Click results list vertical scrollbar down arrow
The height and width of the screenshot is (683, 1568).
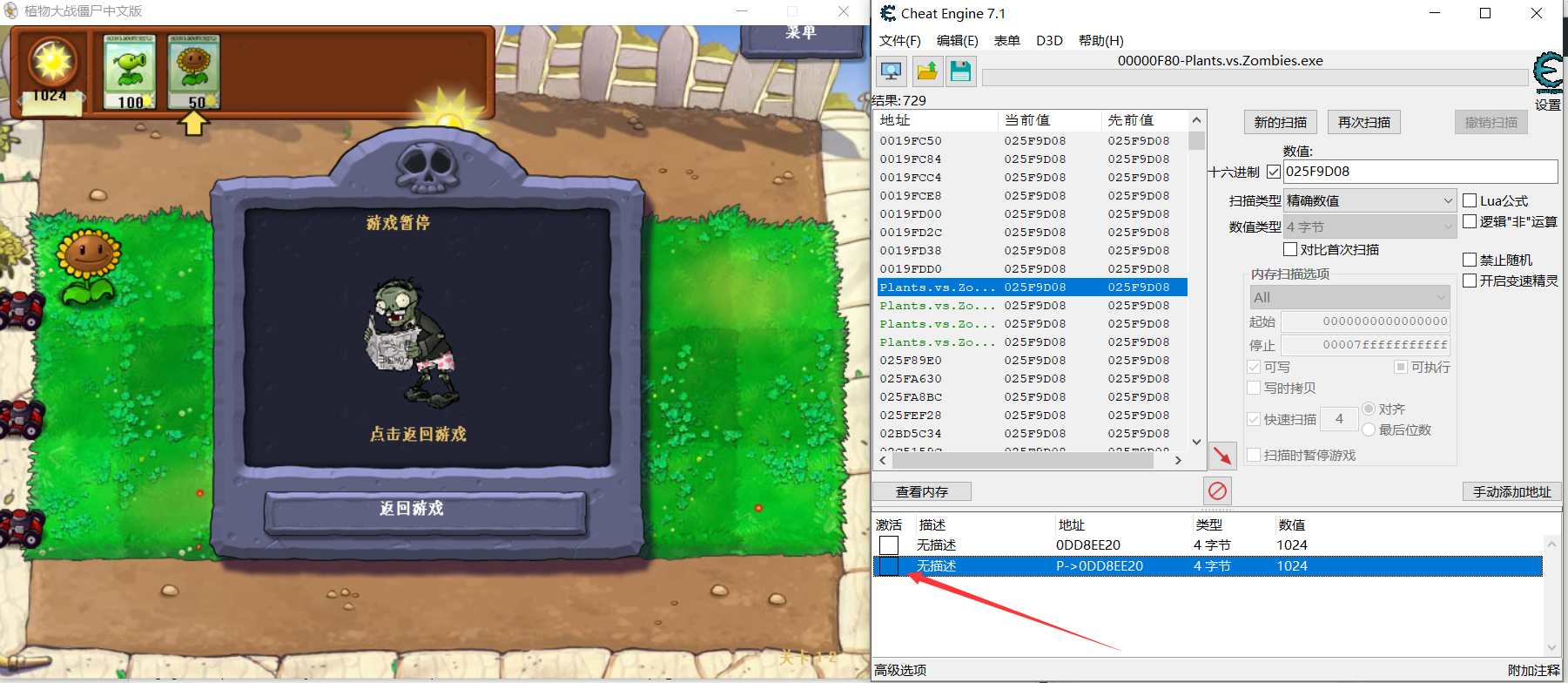pos(1196,442)
